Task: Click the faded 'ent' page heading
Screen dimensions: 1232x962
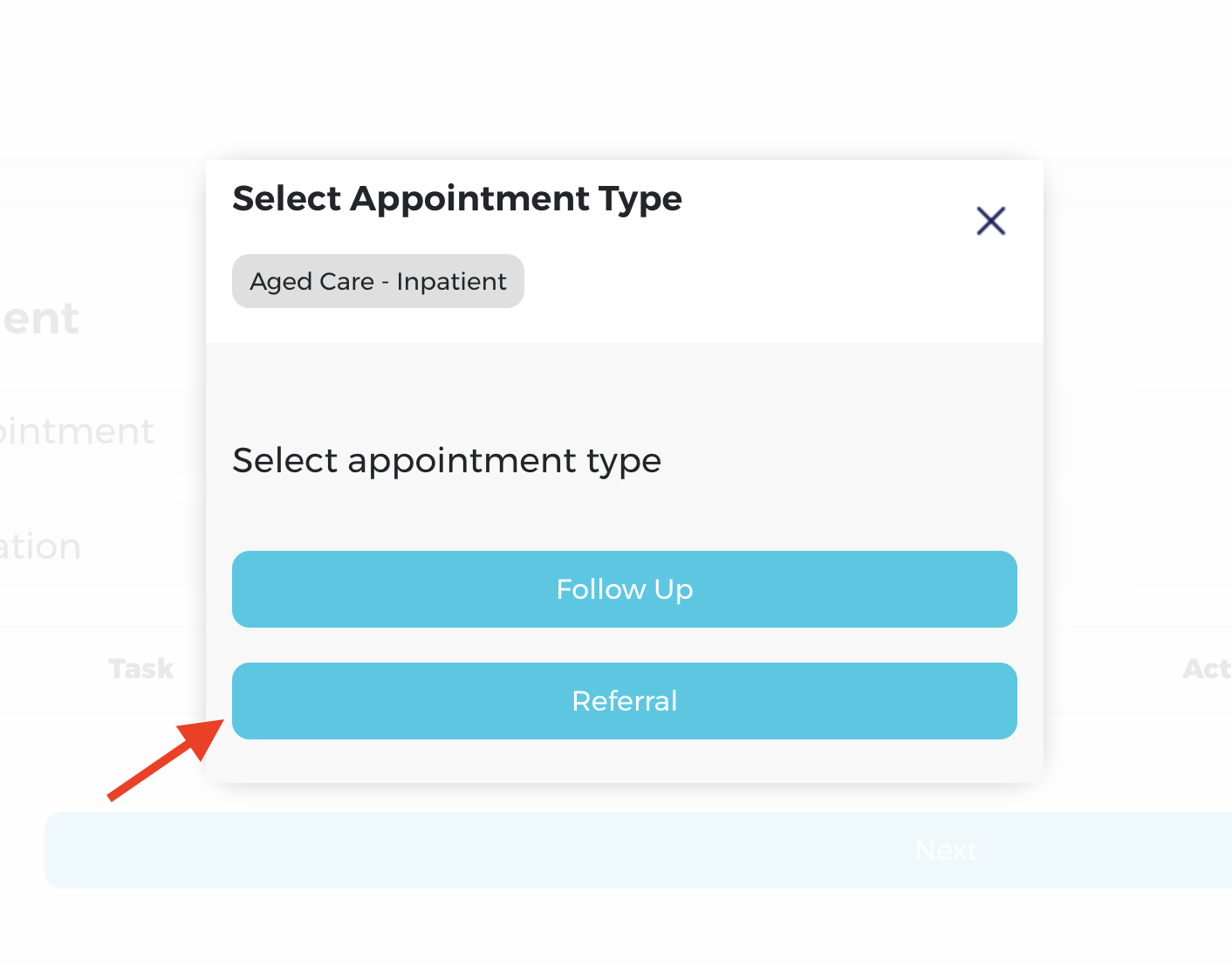Action: [x=41, y=319]
